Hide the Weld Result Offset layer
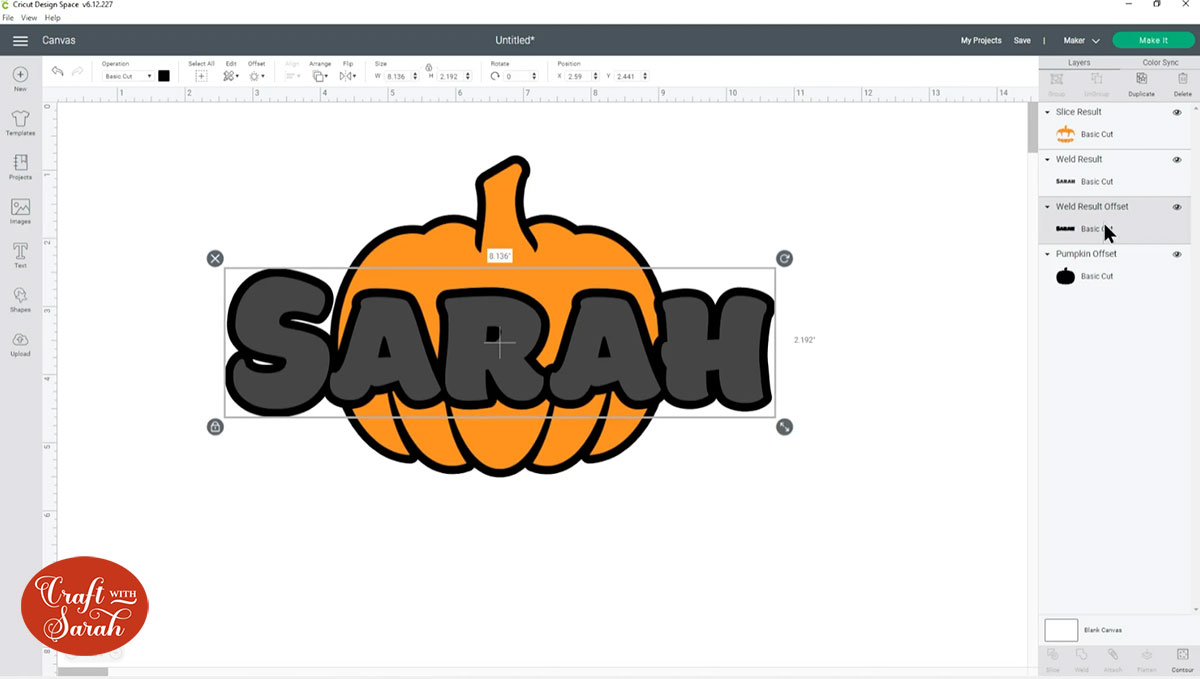 [x=1177, y=206]
